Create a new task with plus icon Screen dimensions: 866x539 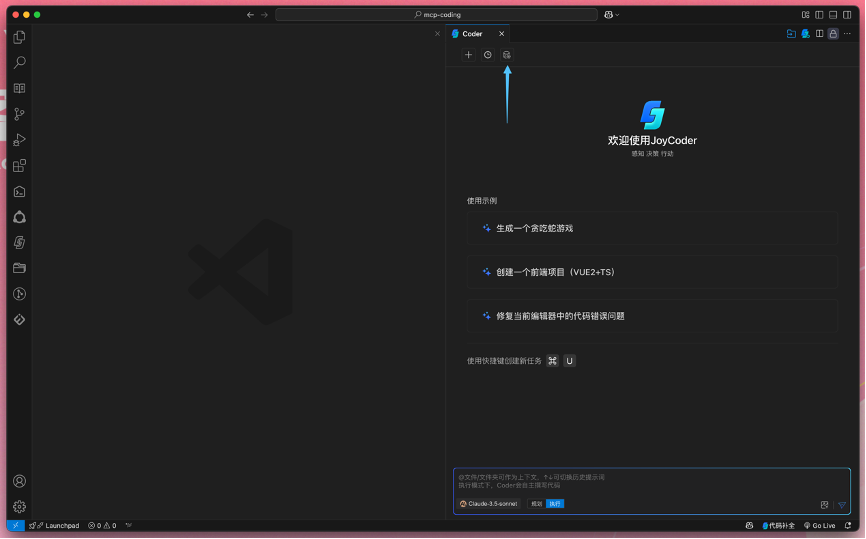tap(468, 55)
